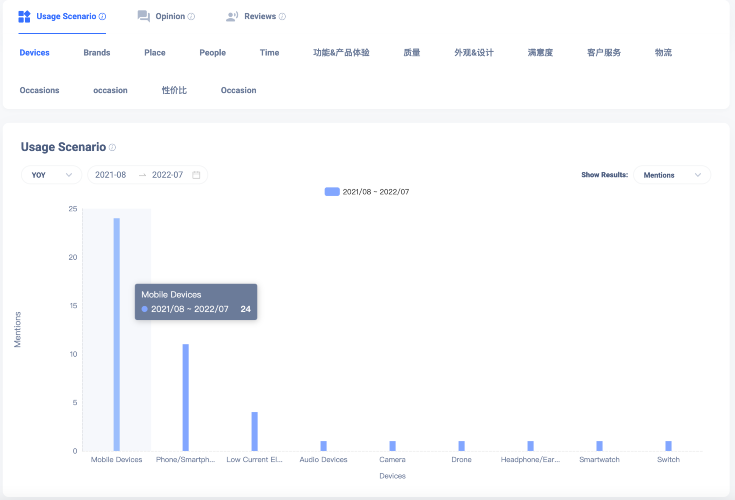Select the Time category
Viewport: 735px width, 500px height.
[x=270, y=52]
